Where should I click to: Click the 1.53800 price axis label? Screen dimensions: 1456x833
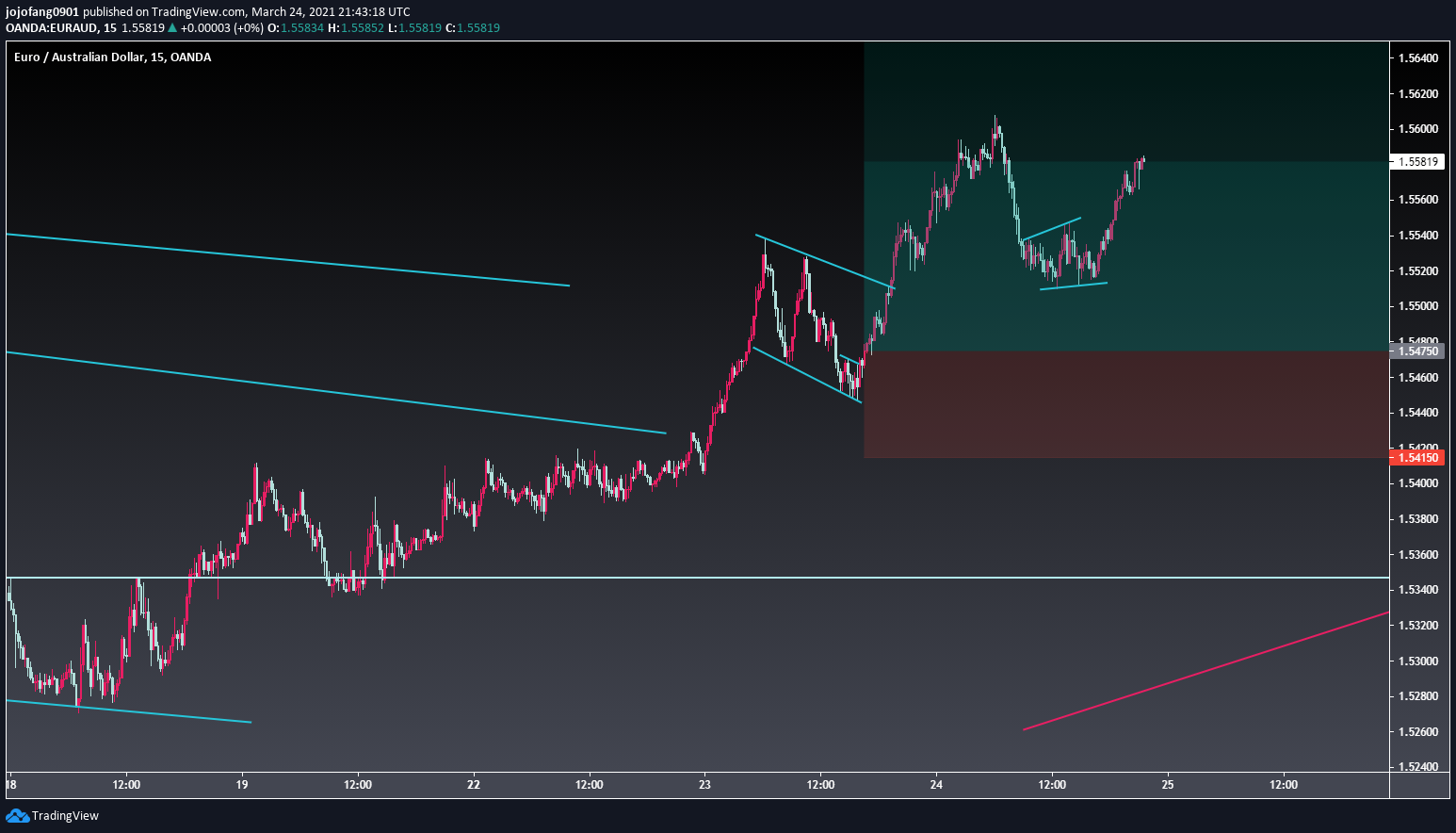1418,519
